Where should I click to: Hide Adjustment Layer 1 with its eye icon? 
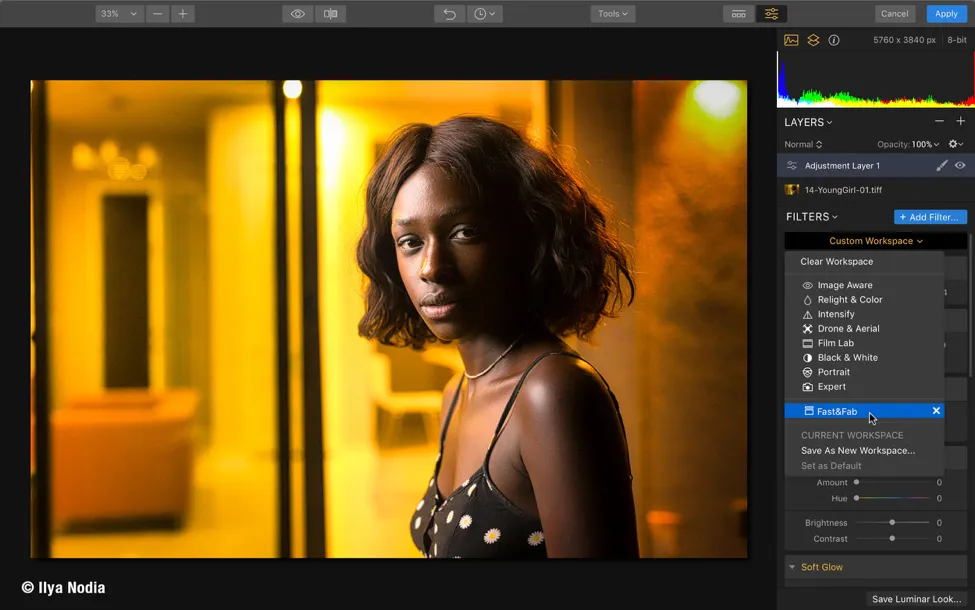960,166
